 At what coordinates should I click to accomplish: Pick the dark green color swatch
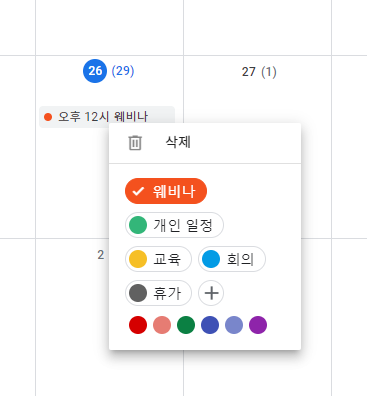pos(186,325)
